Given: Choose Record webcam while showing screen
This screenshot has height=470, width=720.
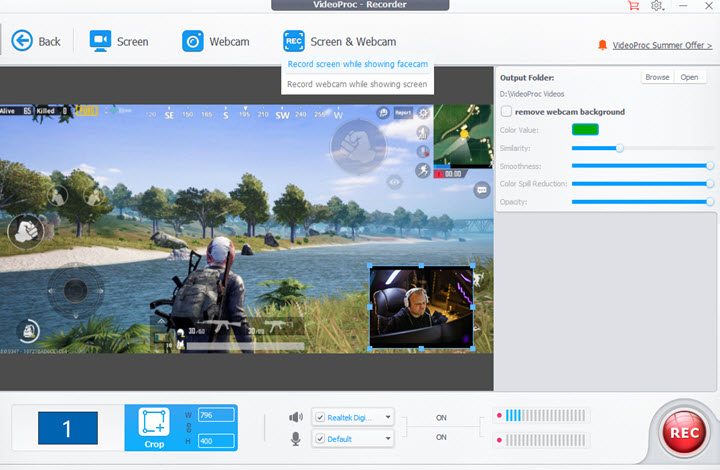Looking at the screenshot, I should (x=357, y=84).
